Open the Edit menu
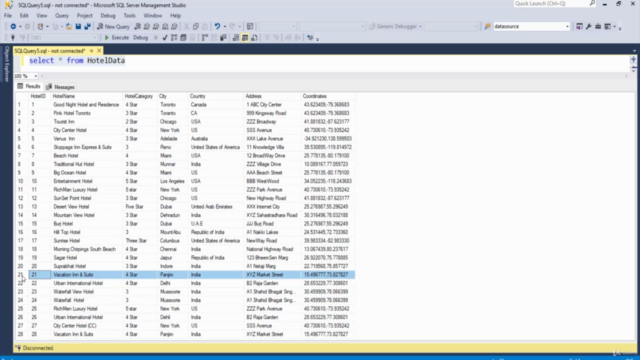640x360 pixels. tap(24, 16)
